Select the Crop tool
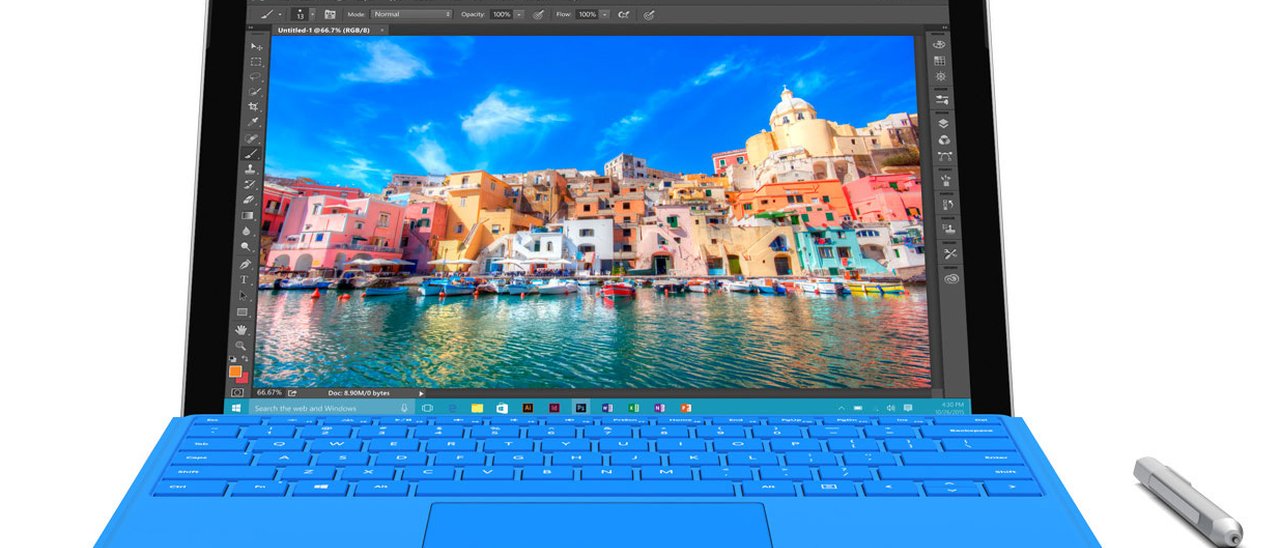The height and width of the screenshot is (548, 1280). click(254, 106)
